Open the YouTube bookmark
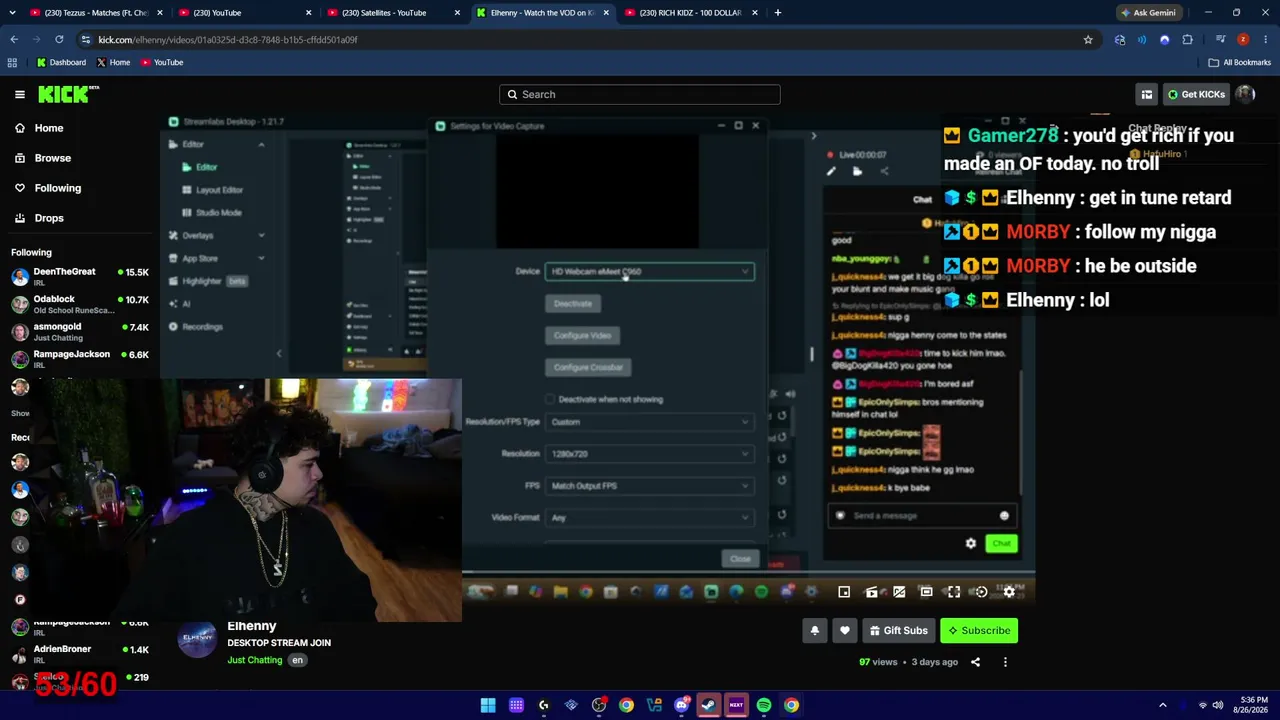1280x720 pixels. pyautogui.click(x=162, y=62)
